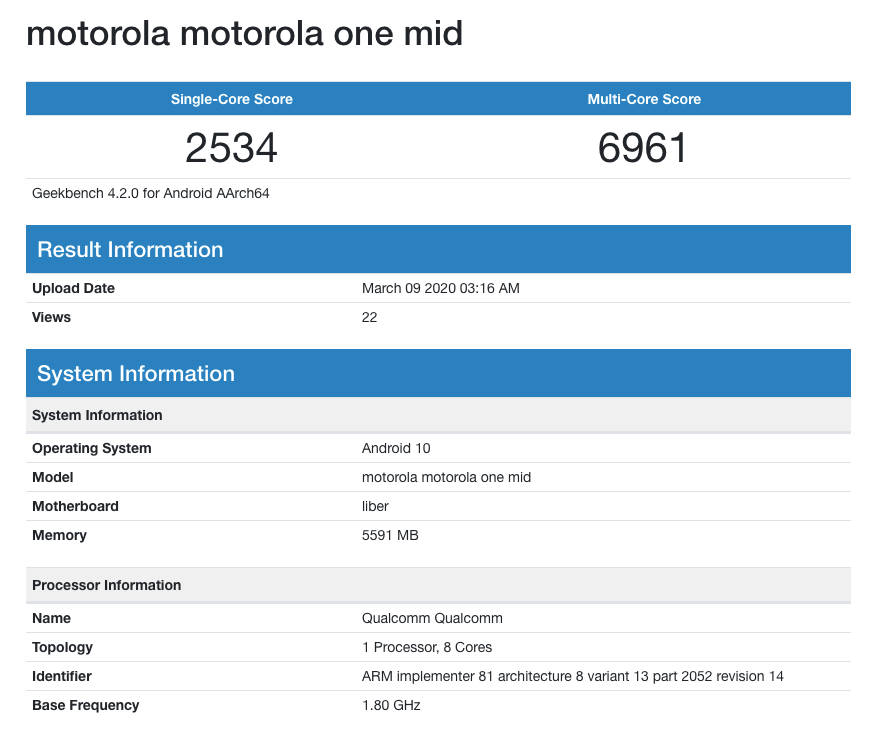The width and height of the screenshot is (872, 730).
Task: Select the processor name "Qualcomm Qualcomm"
Action: 431,618
